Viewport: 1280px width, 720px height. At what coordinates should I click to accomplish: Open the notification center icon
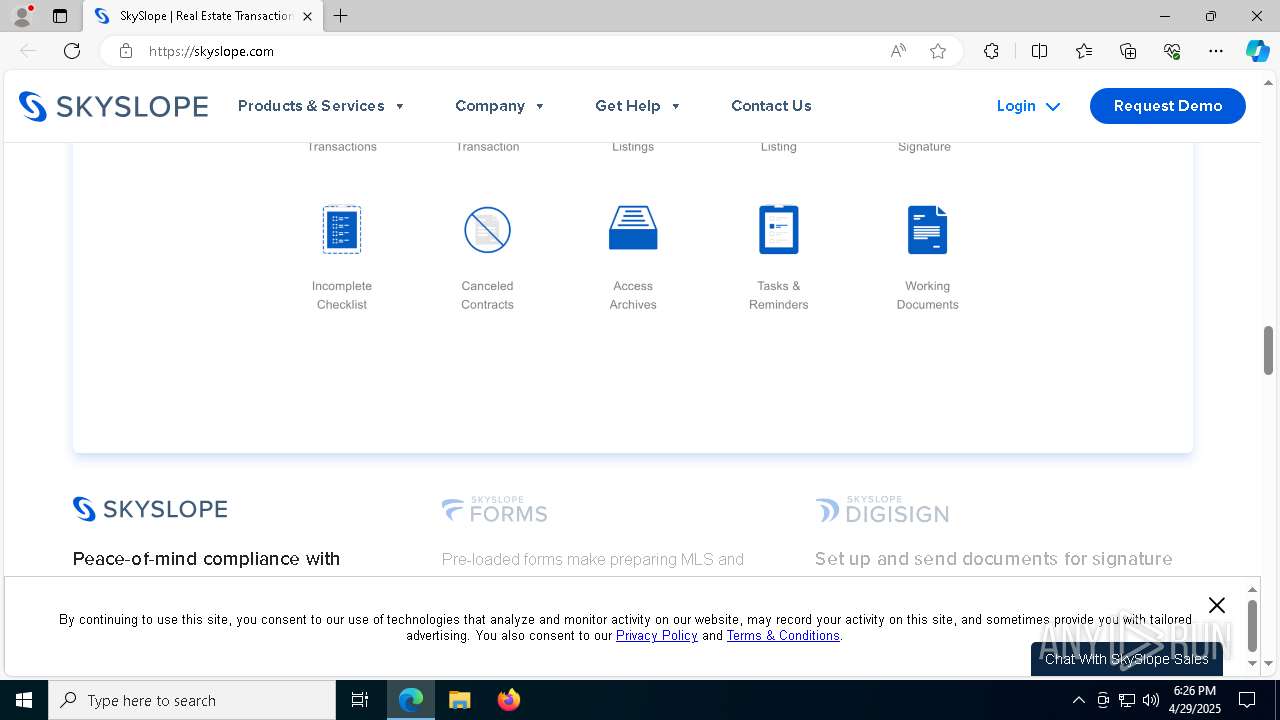coord(1247,700)
